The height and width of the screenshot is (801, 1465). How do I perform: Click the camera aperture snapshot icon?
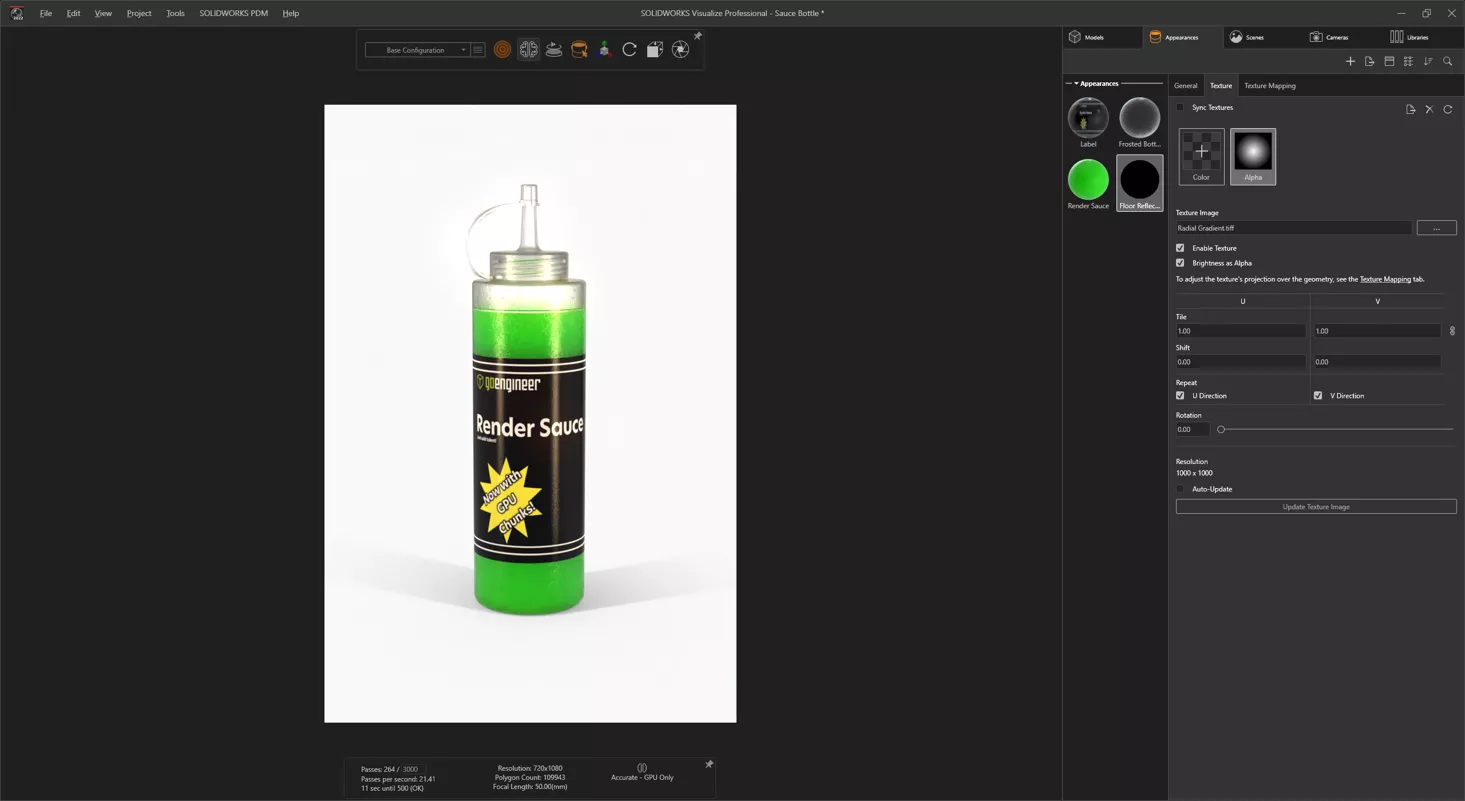680,50
